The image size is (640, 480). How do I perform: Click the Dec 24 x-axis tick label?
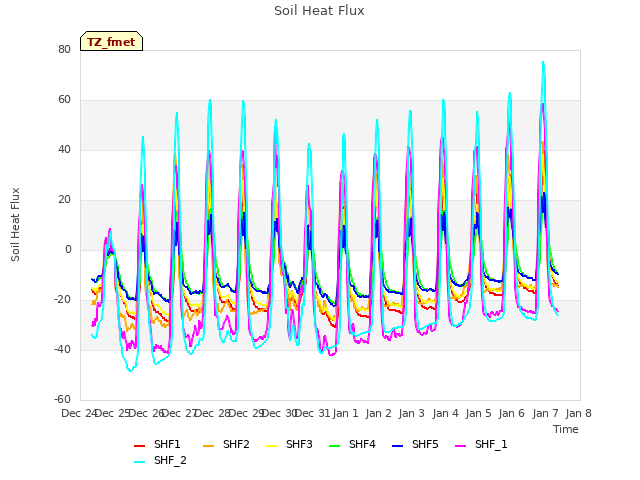point(79,413)
